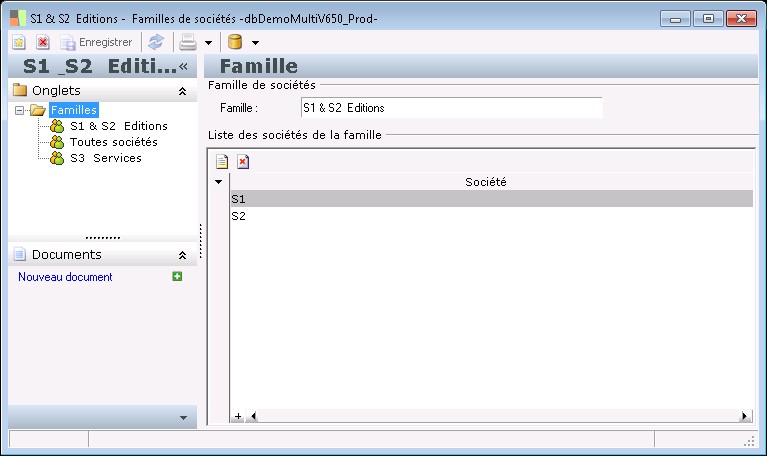Click the grid horizontal scrollbar right arrow

click(x=744, y=416)
